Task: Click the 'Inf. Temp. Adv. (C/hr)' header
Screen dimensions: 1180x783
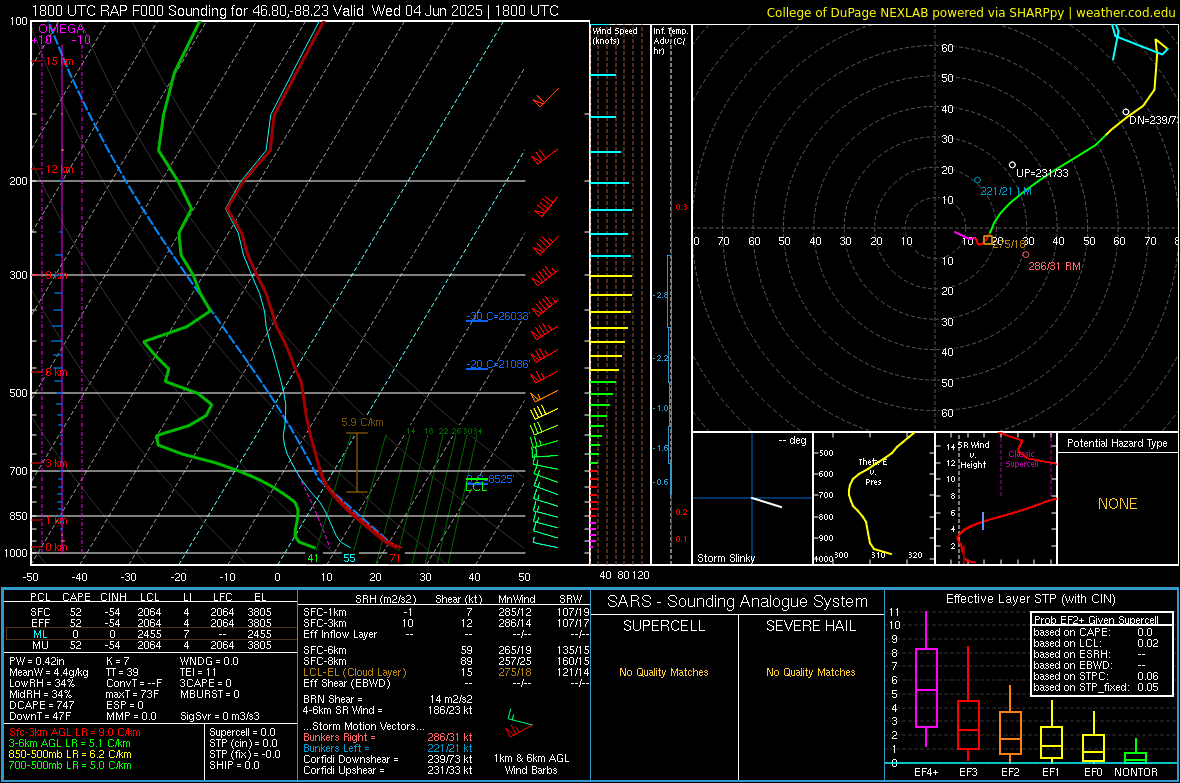Action: point(671,41)
